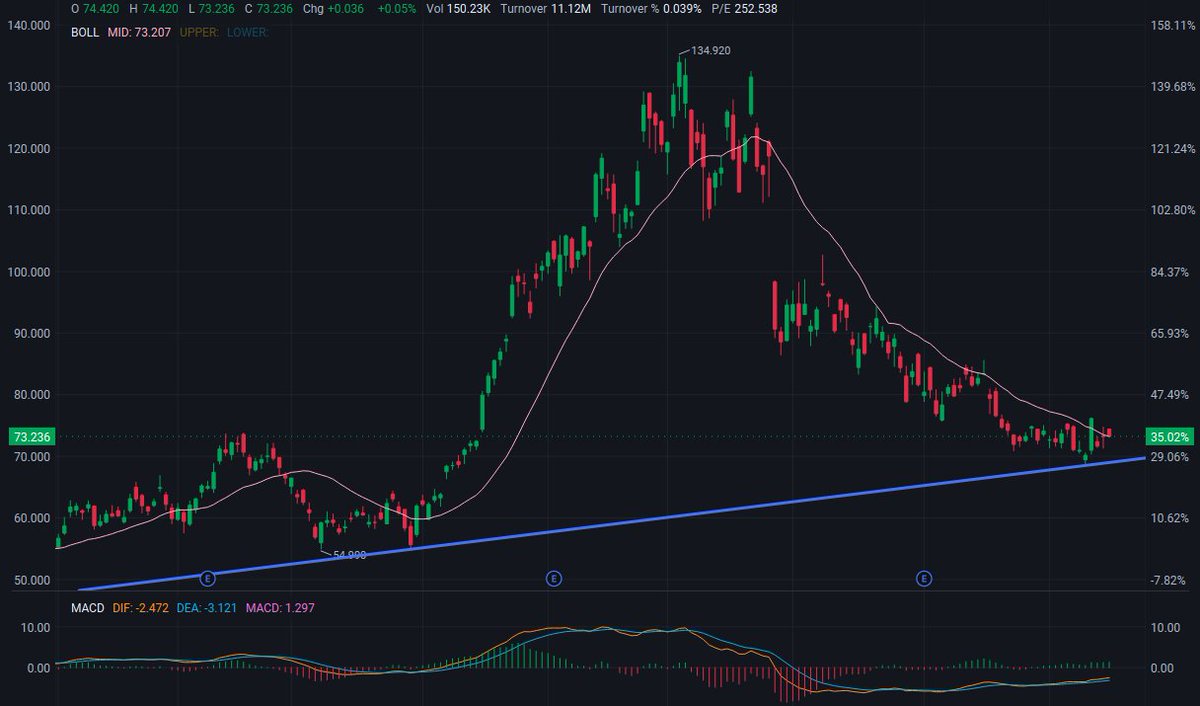Click the 90.000 price axis label

click(34, 333)
